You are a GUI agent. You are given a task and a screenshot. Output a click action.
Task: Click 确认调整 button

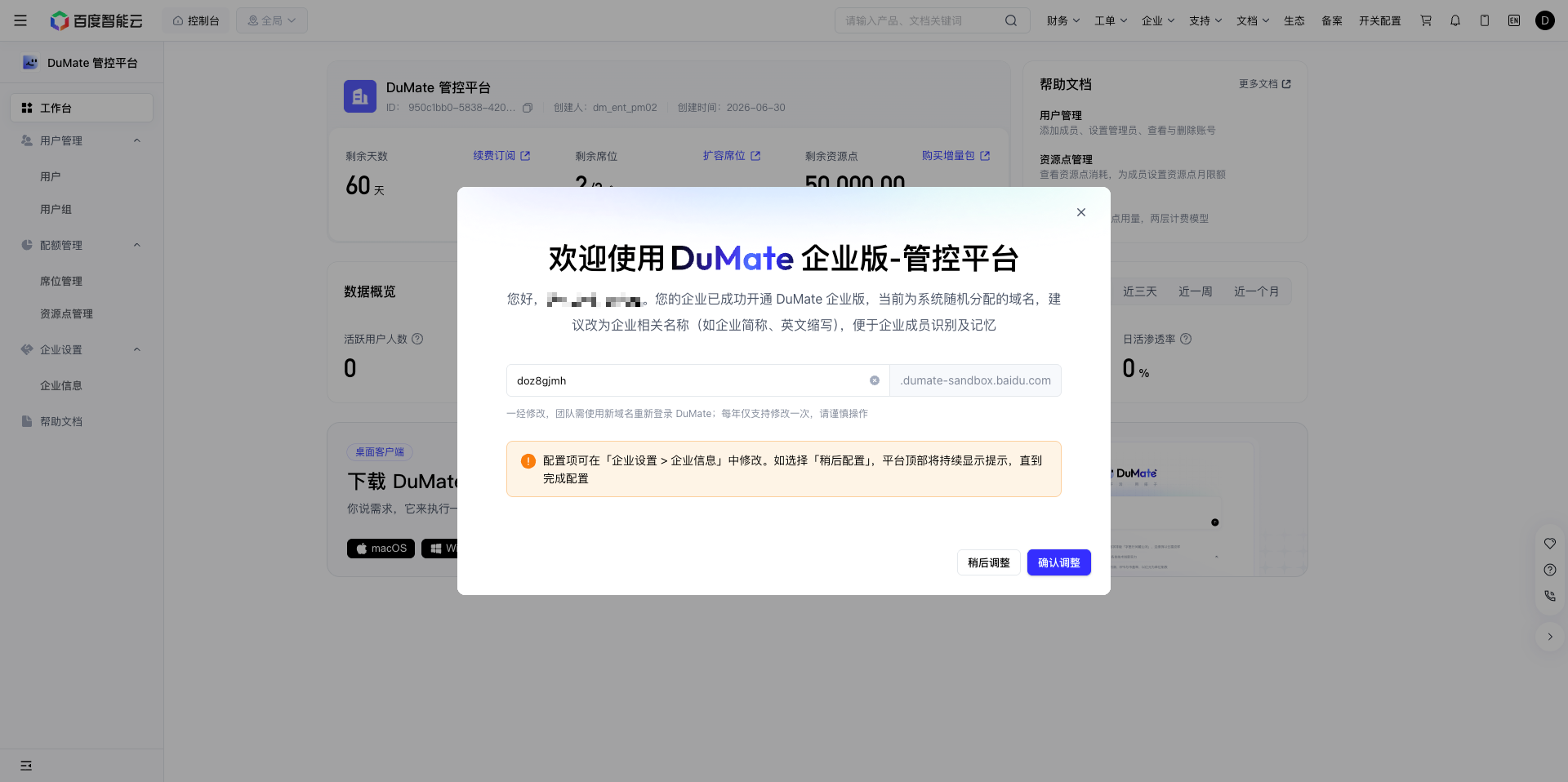(1059, 562)
